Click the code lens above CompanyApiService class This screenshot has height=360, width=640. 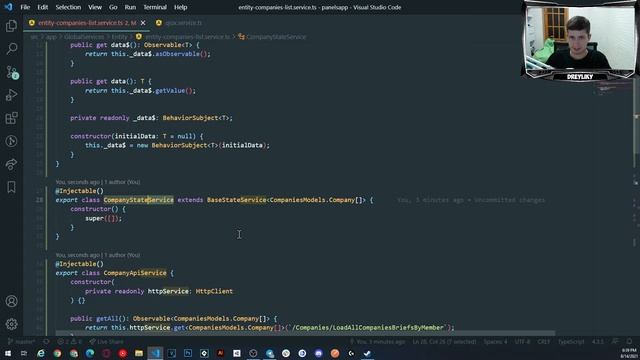[x=98, y=255]
